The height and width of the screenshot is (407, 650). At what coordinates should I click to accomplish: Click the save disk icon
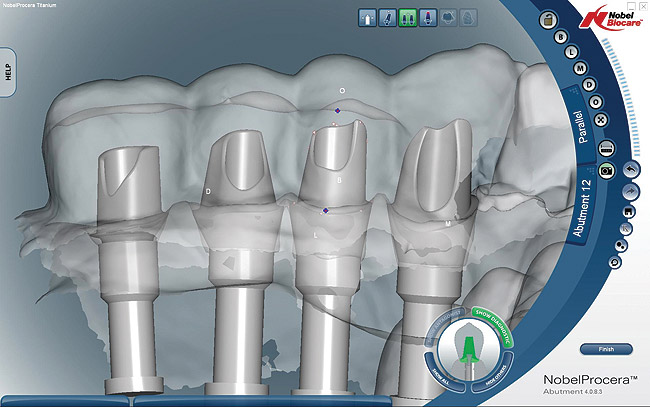coord(625,212)
